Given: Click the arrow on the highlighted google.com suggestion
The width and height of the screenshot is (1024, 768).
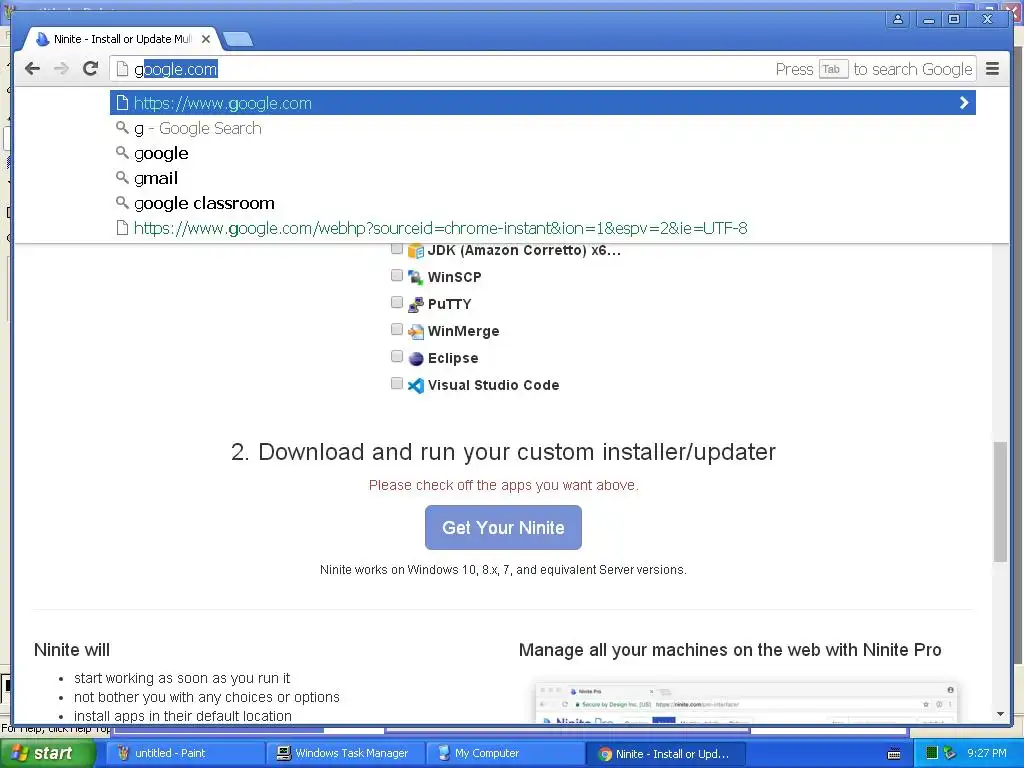Looking at the screenshot, I should (964, 103).
